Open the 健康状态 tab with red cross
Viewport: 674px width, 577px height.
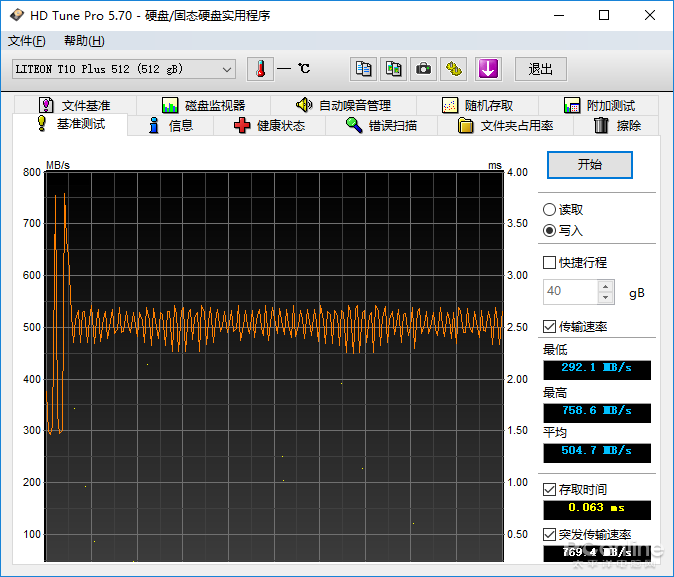click(268, 126)
